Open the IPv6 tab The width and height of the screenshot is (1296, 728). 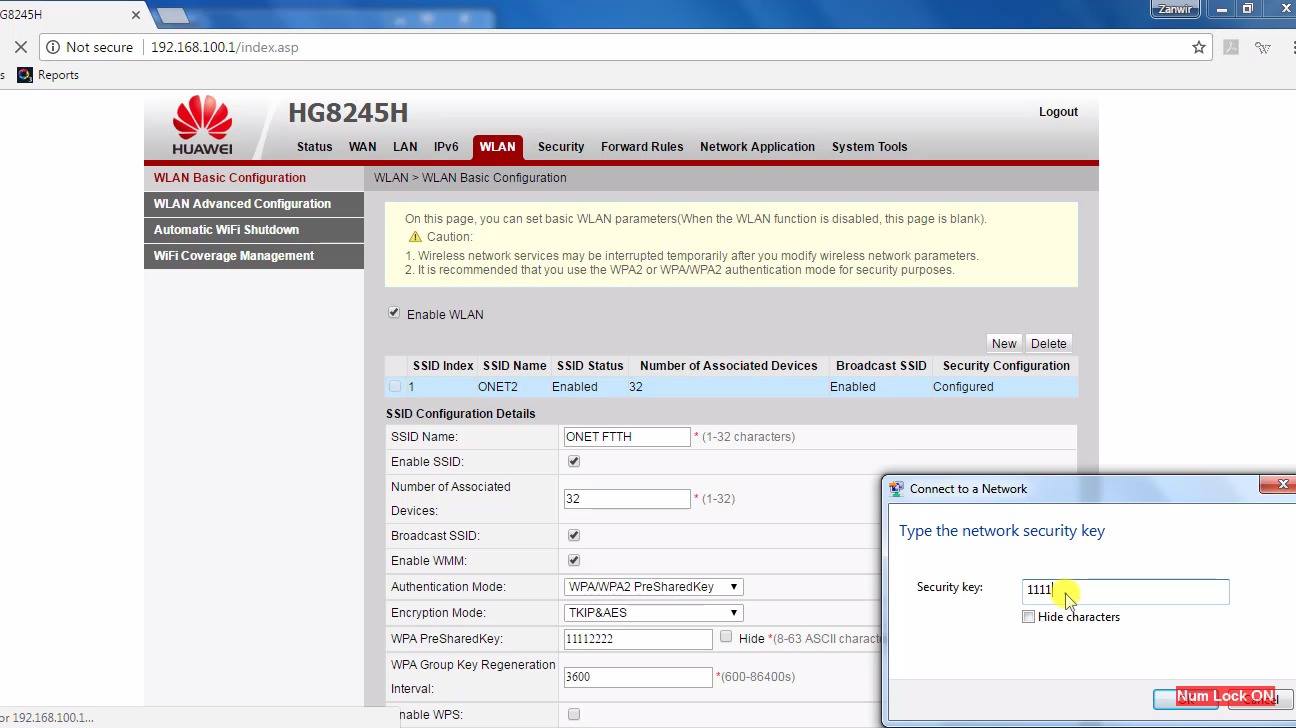click(x=446, y=147)
